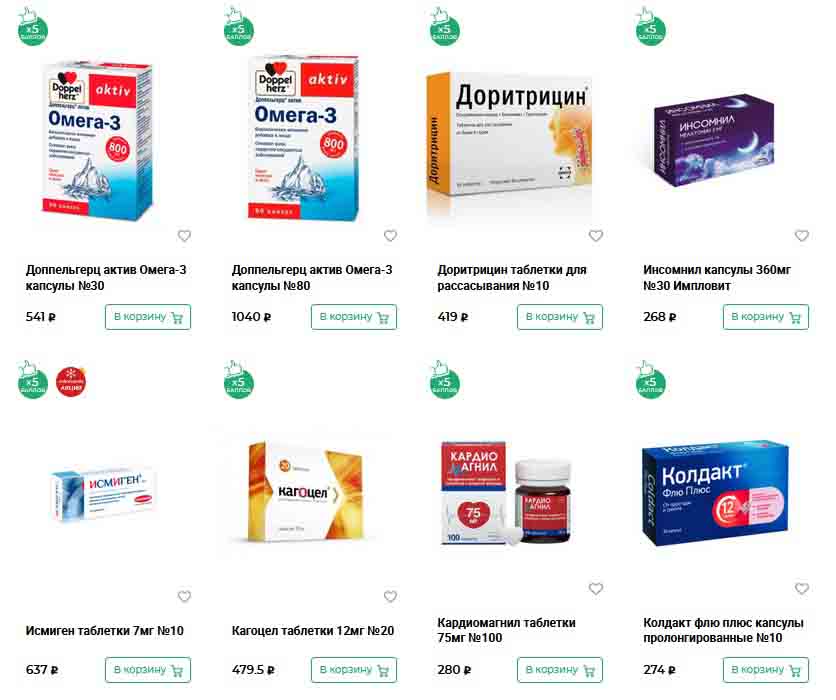This screenshot has height=700, width=836.
Task: Click x5 баллов badge above Доритрицин
Action: [x=444, y=27]
